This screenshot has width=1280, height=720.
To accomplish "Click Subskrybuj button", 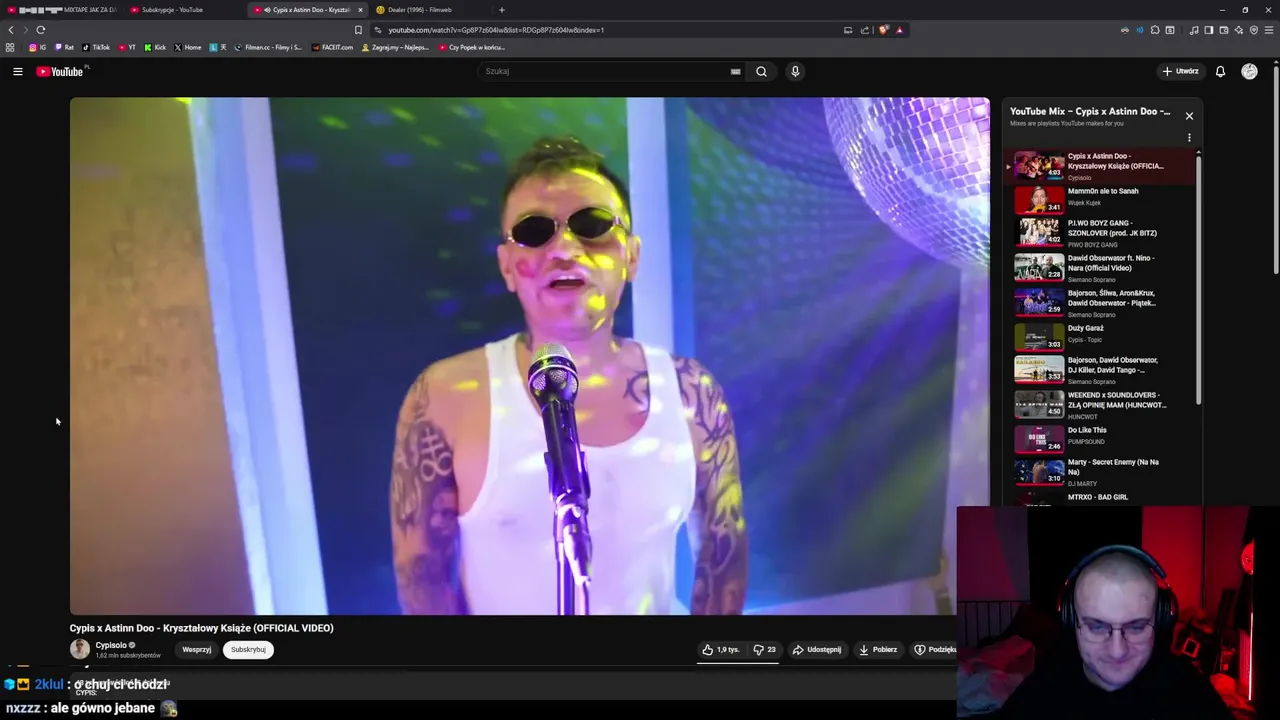I will click(248, 650).
